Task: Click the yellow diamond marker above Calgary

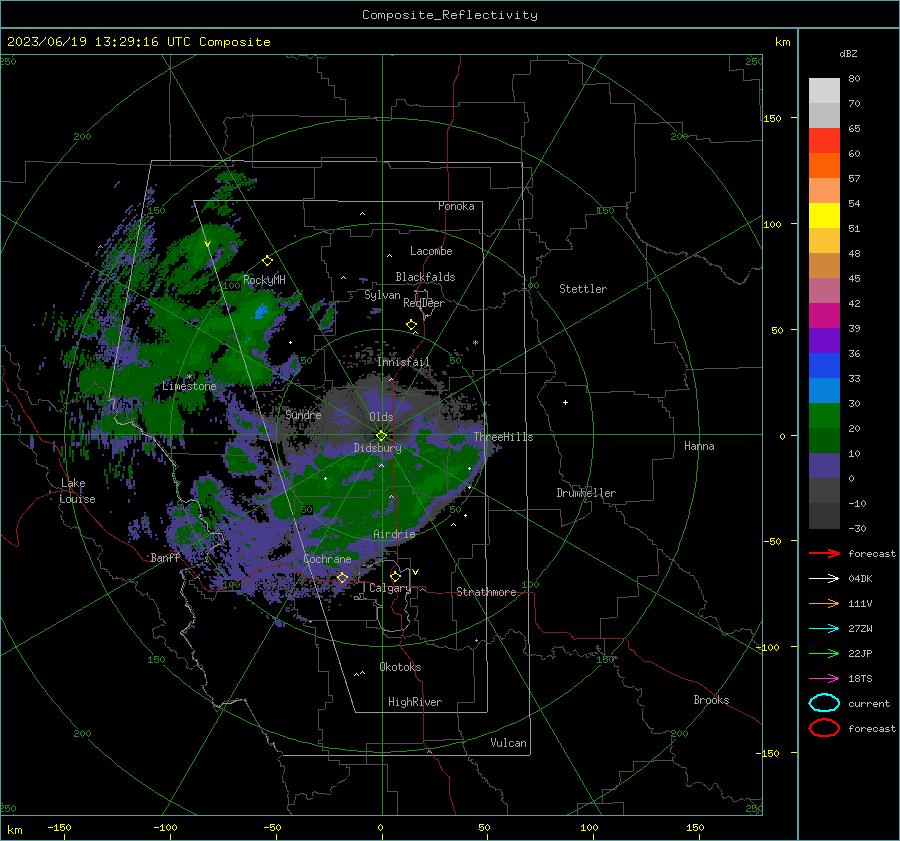Action: [x=395, y=576]
